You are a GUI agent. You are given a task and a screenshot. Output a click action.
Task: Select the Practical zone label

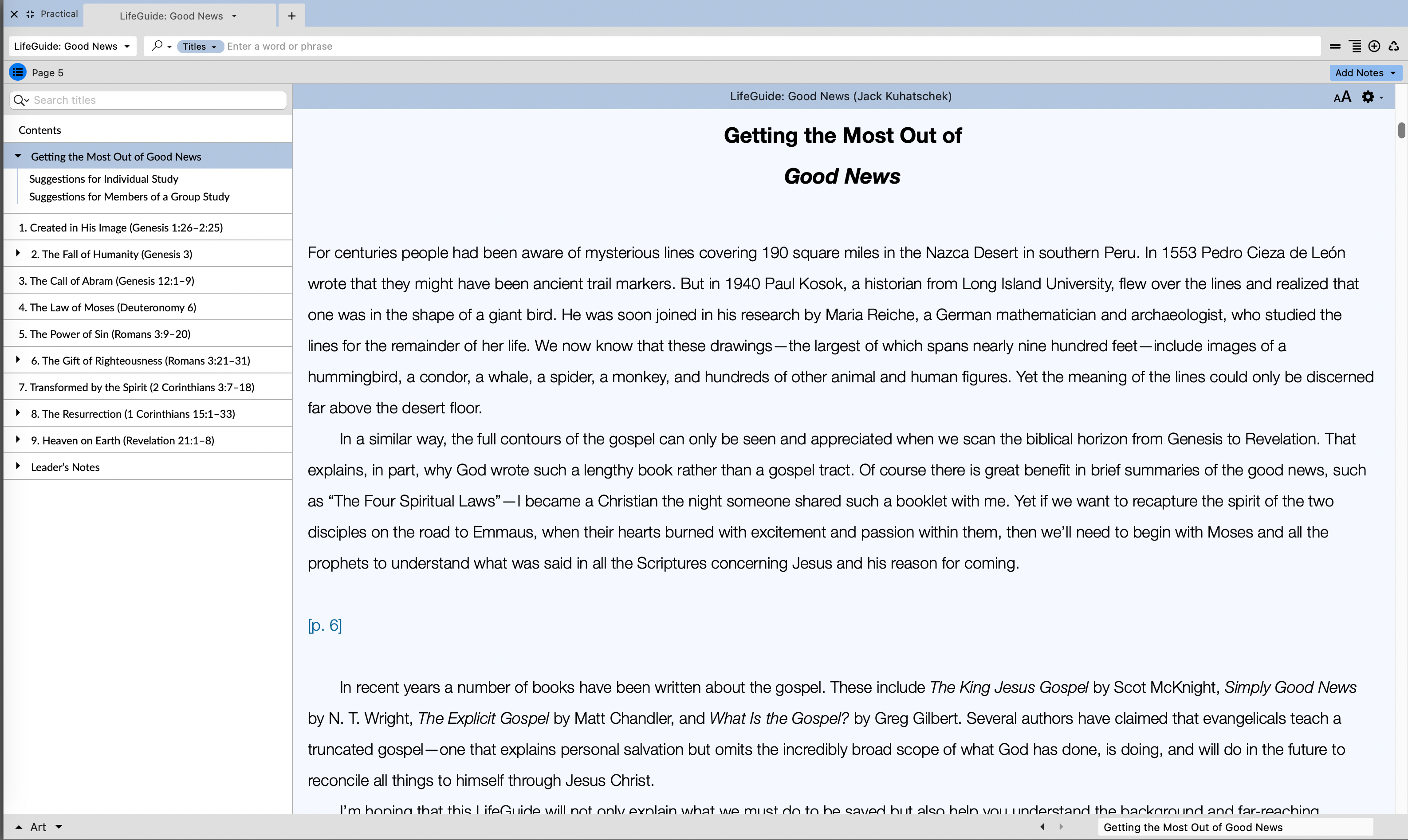point(59,14)
